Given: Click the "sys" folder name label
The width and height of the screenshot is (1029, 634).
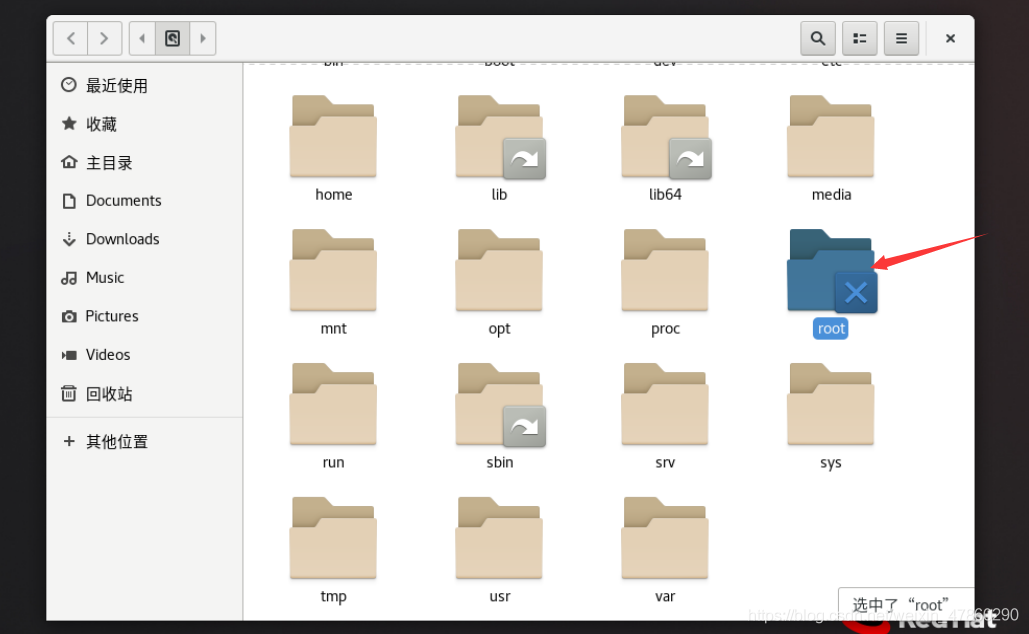Looking at the screenshot, I should pos(831,463).
